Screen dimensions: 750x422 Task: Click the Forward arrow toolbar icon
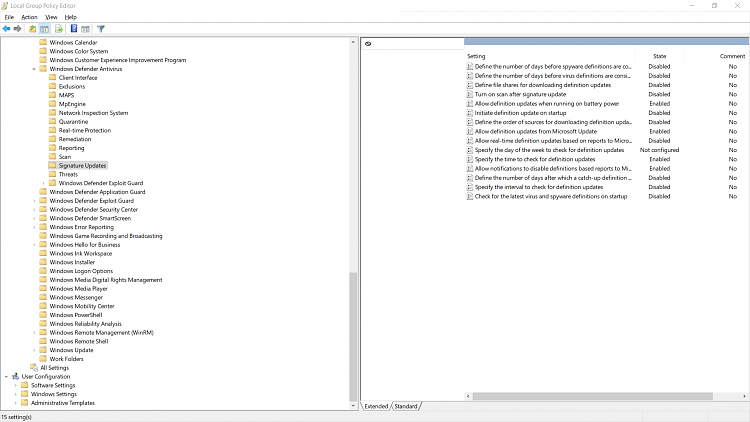point(18,29)
